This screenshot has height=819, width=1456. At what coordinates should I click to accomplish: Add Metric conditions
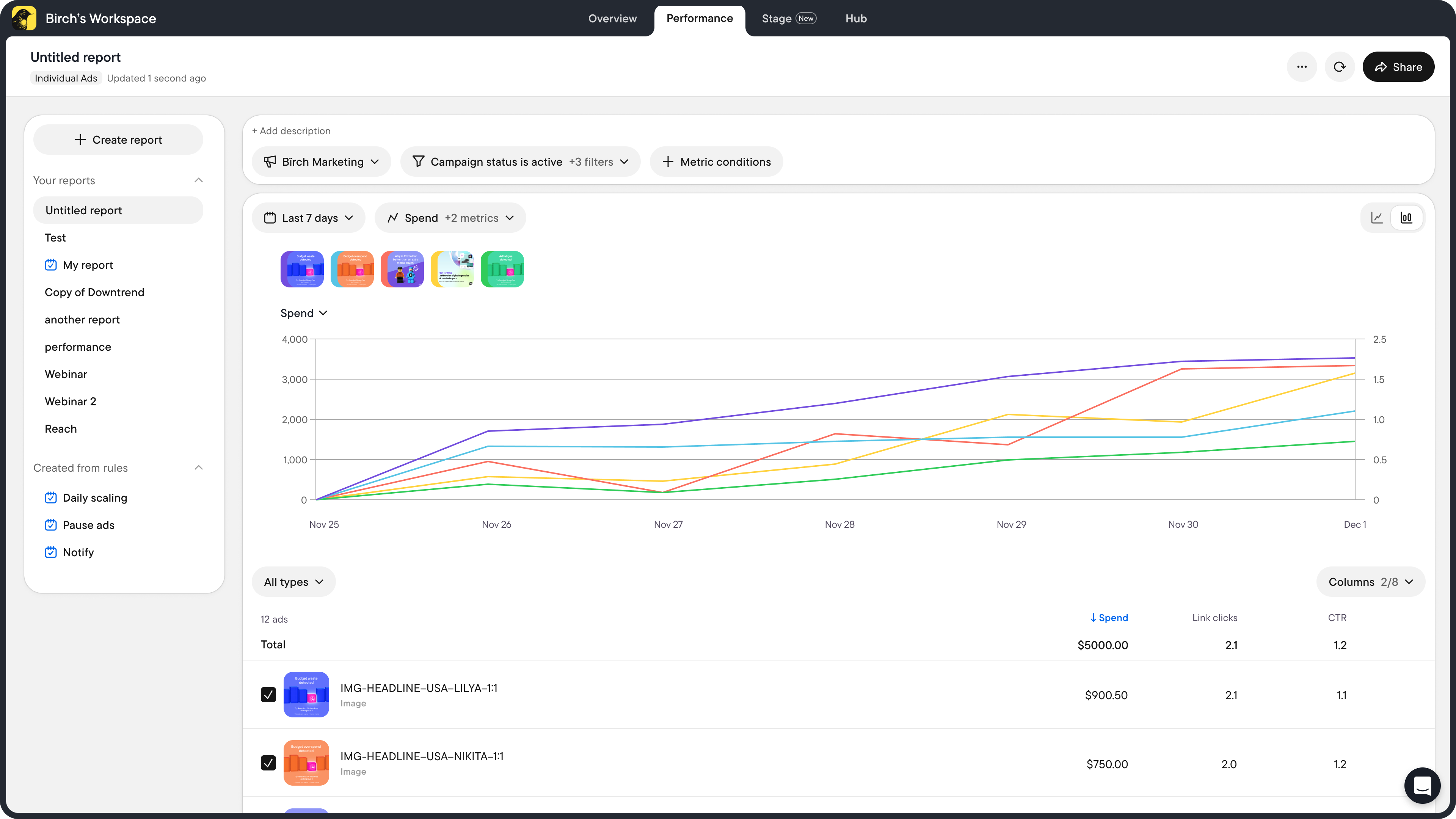coord(716,162)
